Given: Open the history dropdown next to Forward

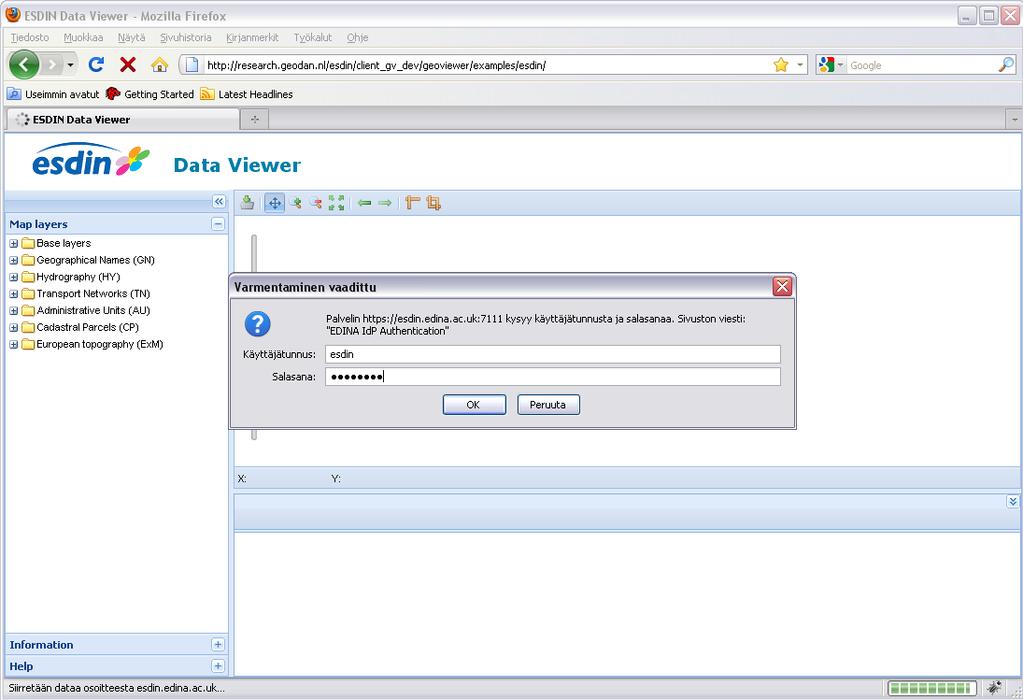Looking at the screenshot, I should click(70, 65).
